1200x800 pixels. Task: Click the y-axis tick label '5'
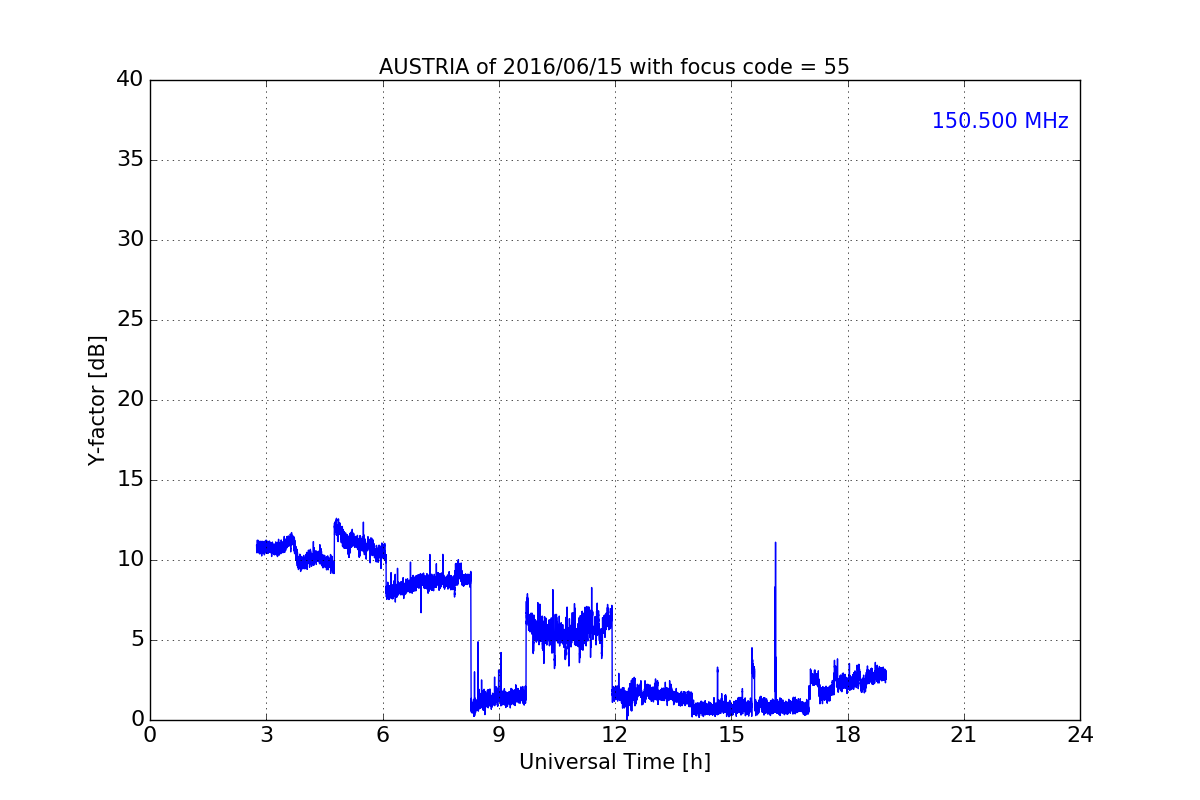[136, 640]
